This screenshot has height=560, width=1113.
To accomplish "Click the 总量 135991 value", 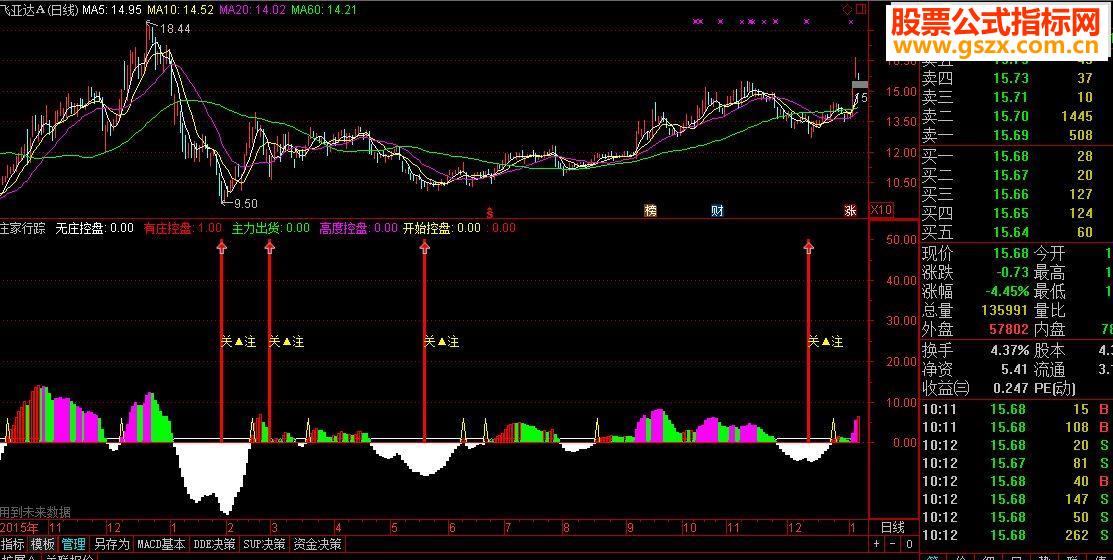I will tap(1006, 310).
